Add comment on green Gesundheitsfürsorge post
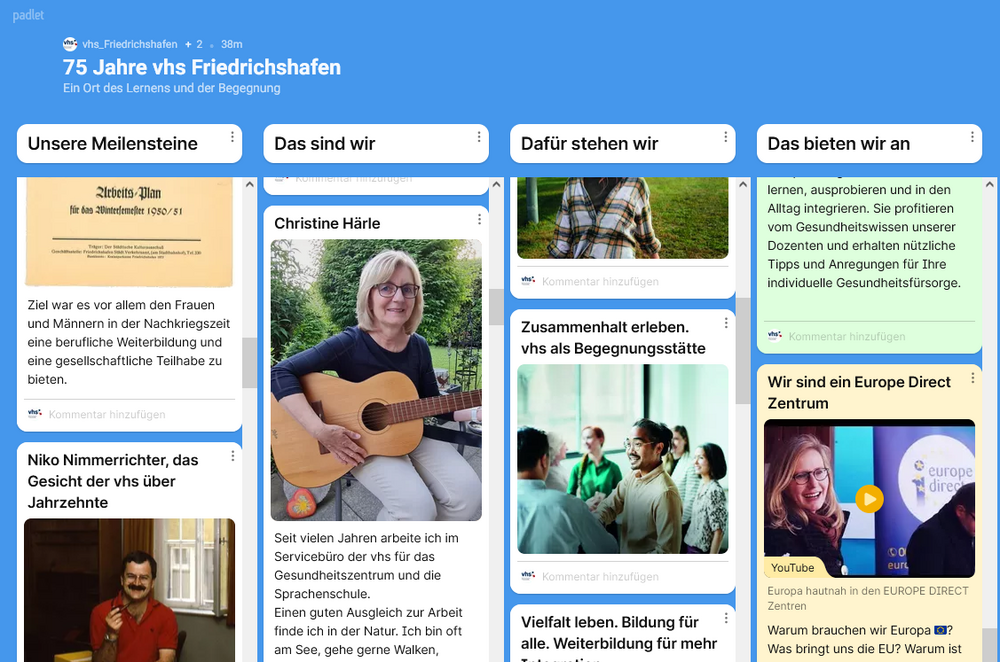Viewport: 1000px width, 662px height. click(x=847, y=336)
